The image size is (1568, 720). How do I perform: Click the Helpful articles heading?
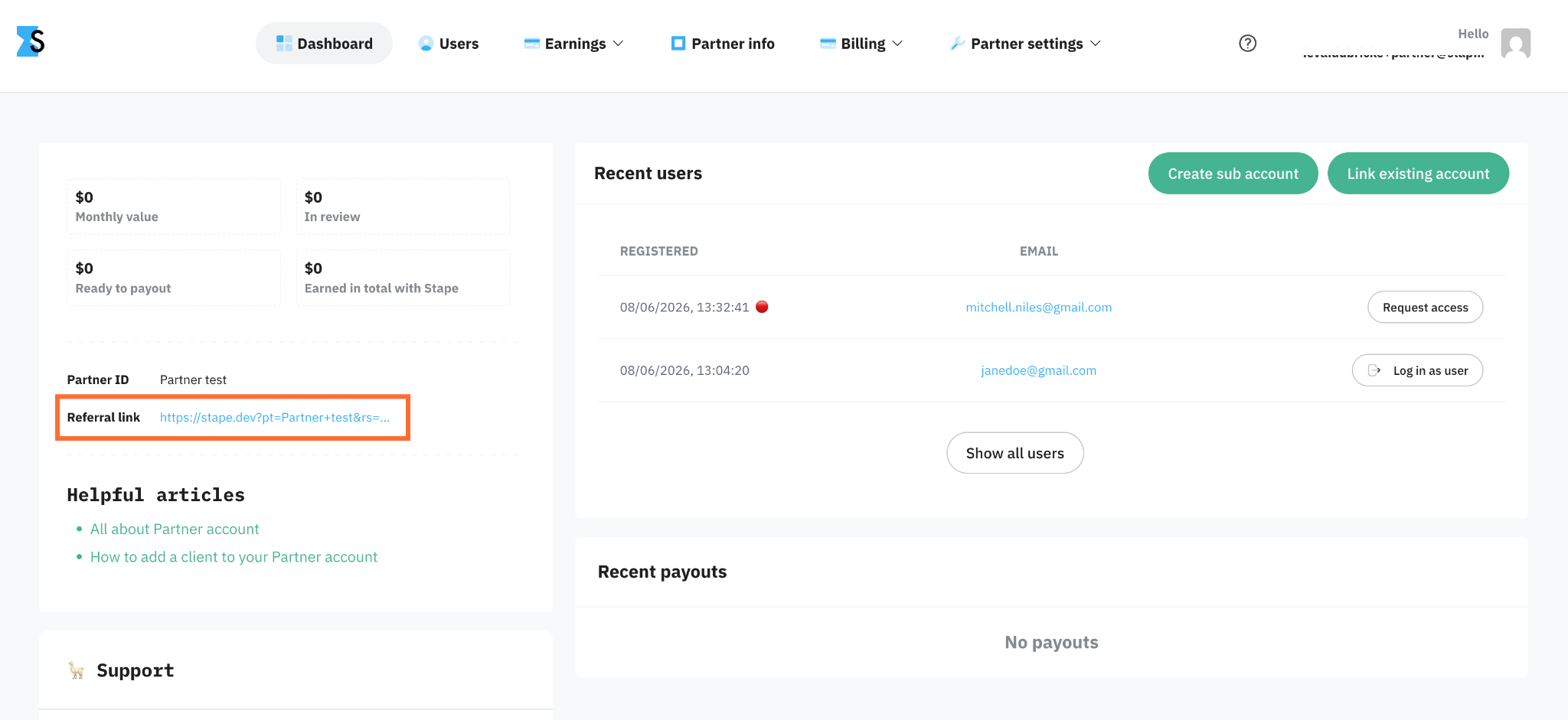(155, 495)
